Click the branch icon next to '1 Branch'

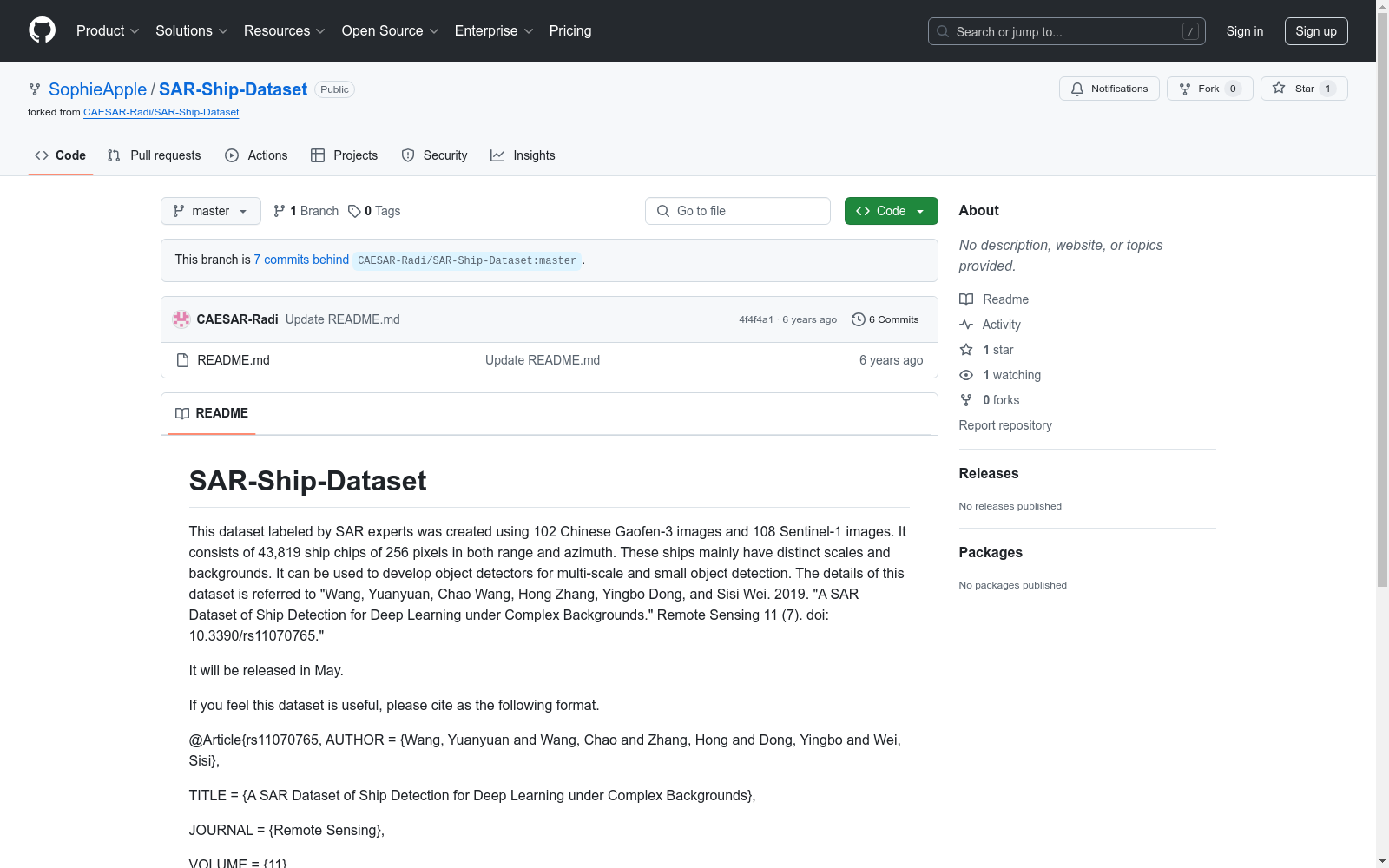click(280, 211)
